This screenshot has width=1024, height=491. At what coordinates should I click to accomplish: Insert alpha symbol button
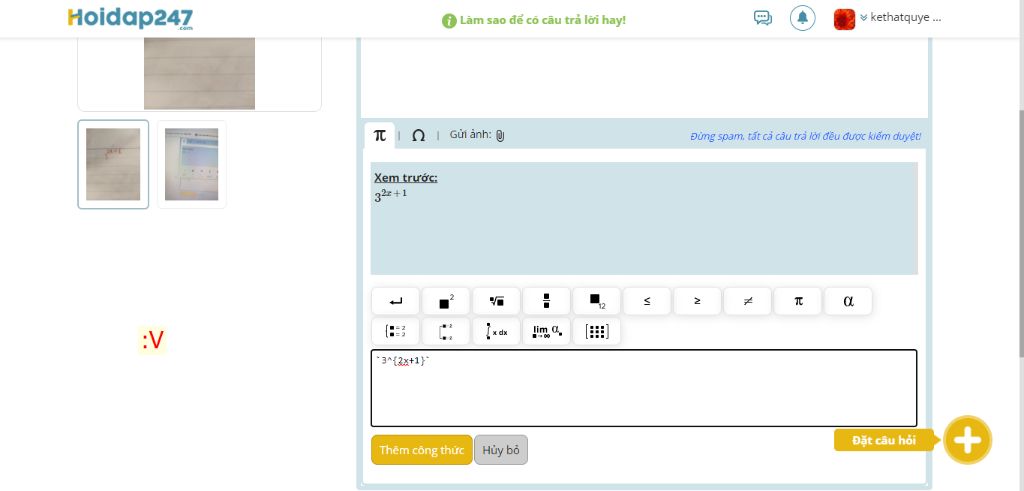pyautogui.click(x=848, y=301)
